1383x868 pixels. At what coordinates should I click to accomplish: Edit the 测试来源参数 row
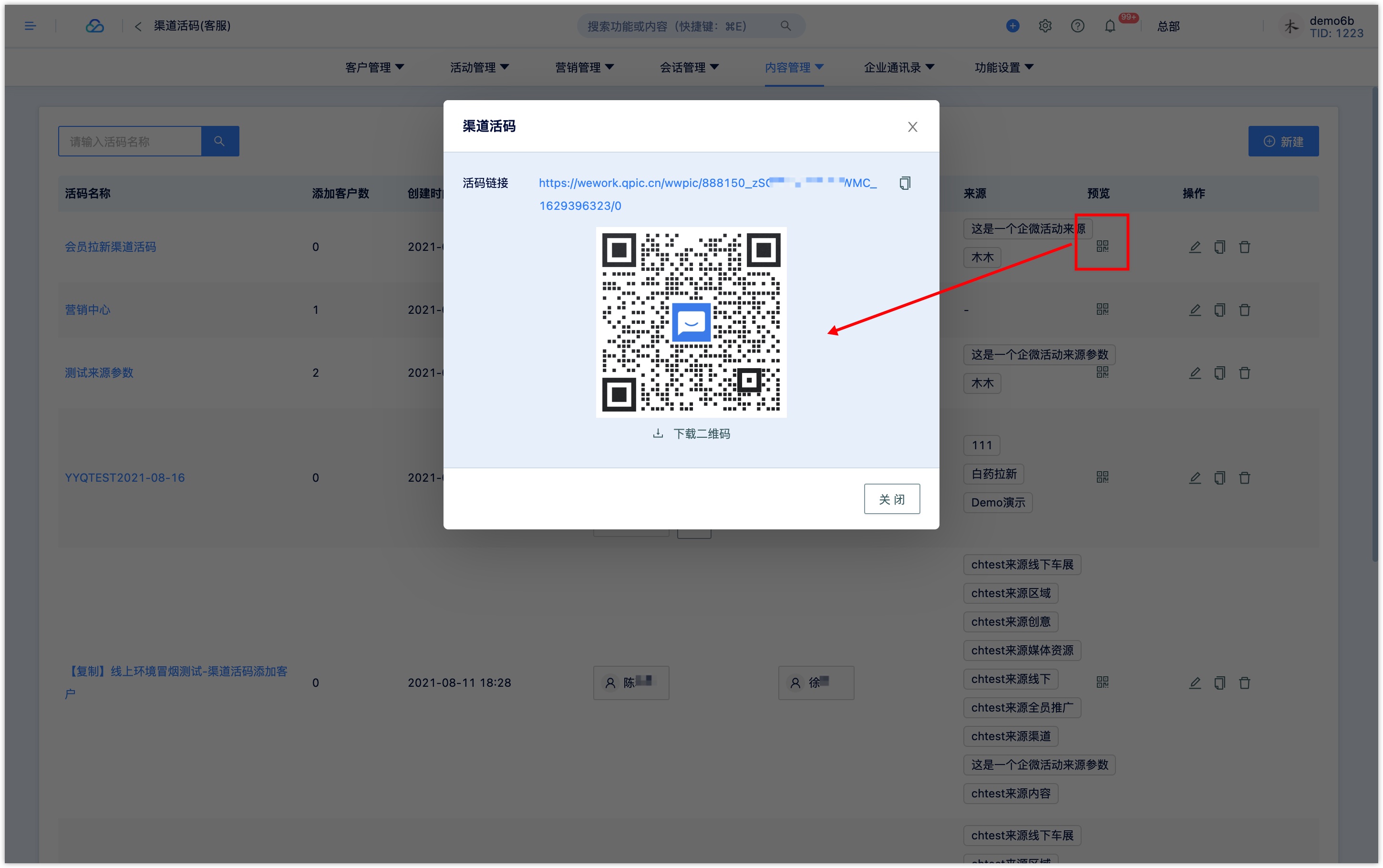[x=1195, y=373]
